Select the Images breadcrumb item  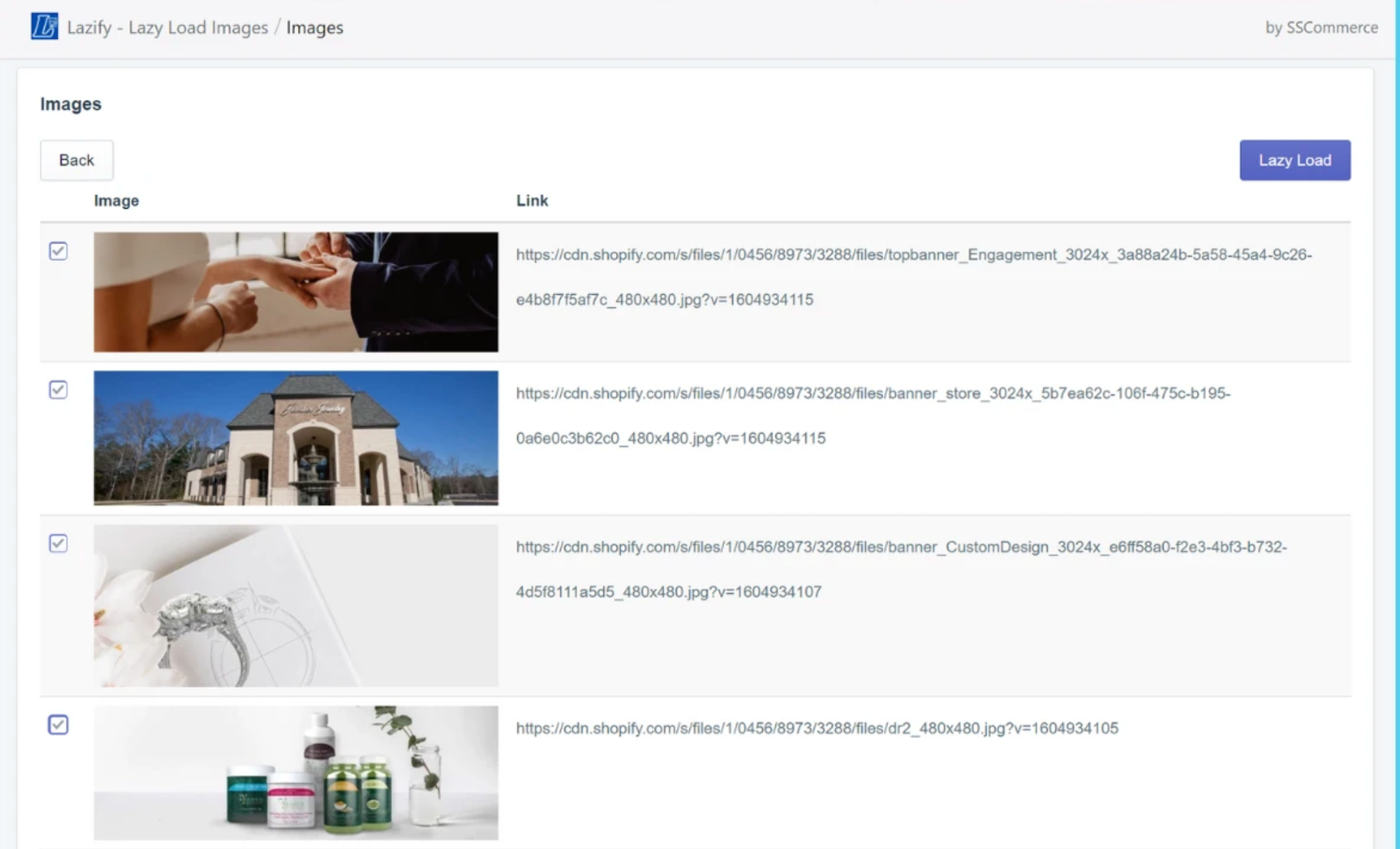(x=315, y=28)
